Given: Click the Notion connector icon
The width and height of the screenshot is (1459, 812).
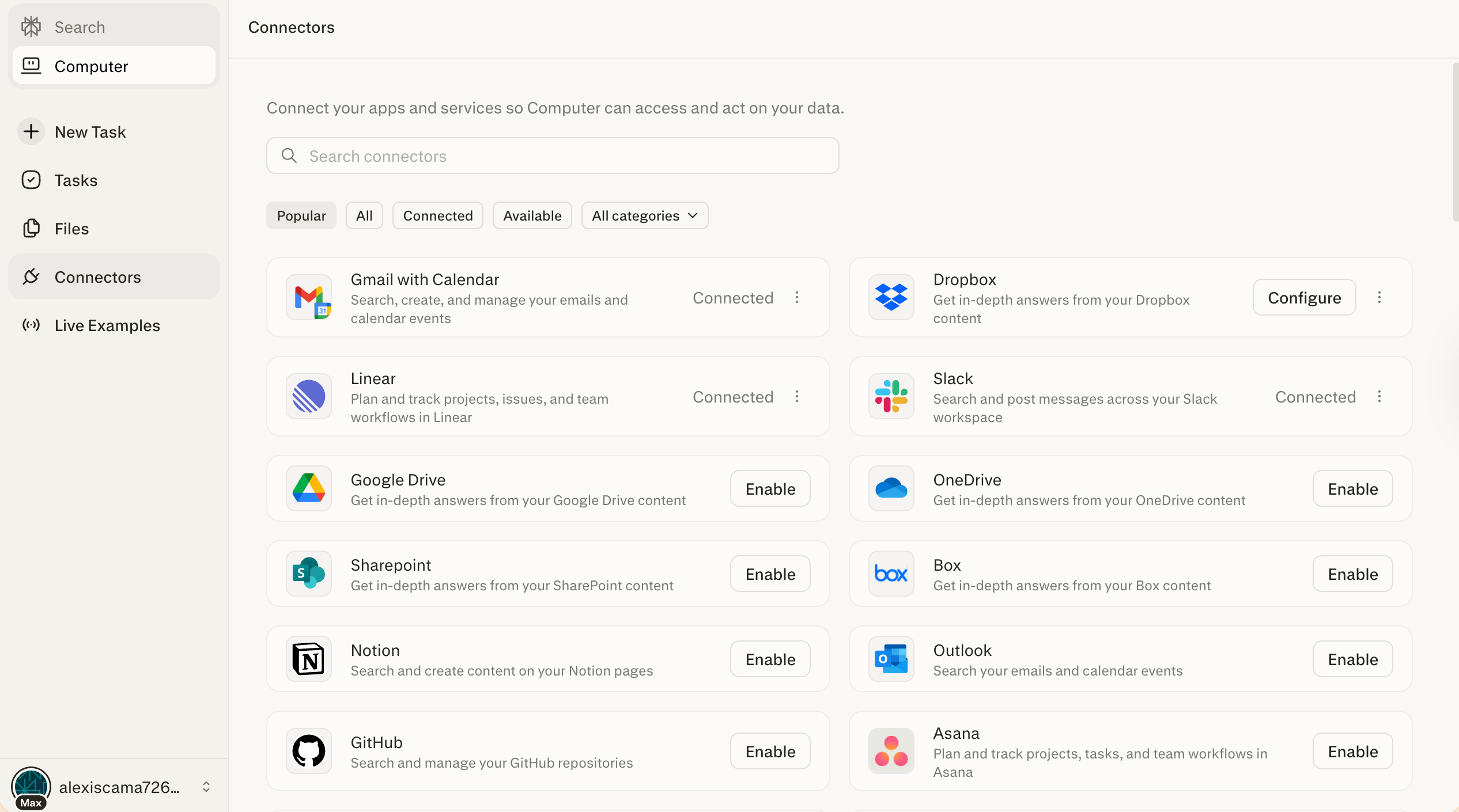Looking at the screenshot, I should click(309, 659).
